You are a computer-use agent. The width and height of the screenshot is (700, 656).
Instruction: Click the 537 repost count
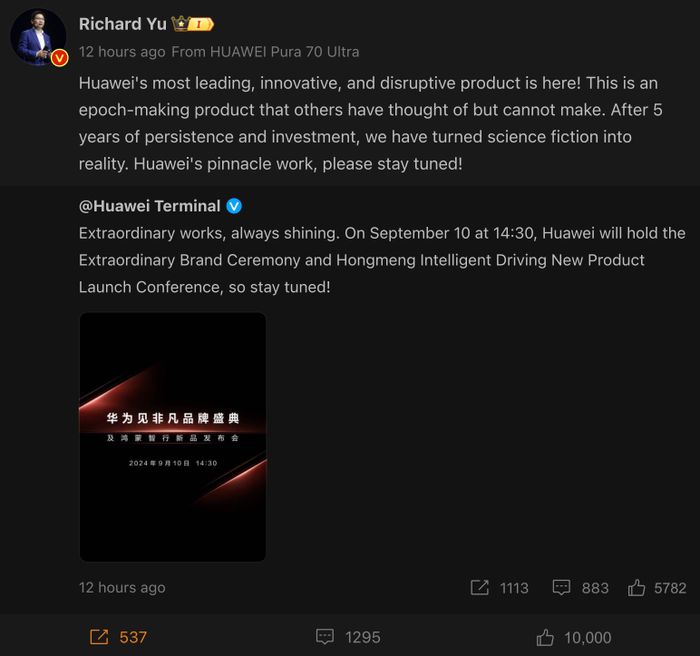tap(133, 637)
